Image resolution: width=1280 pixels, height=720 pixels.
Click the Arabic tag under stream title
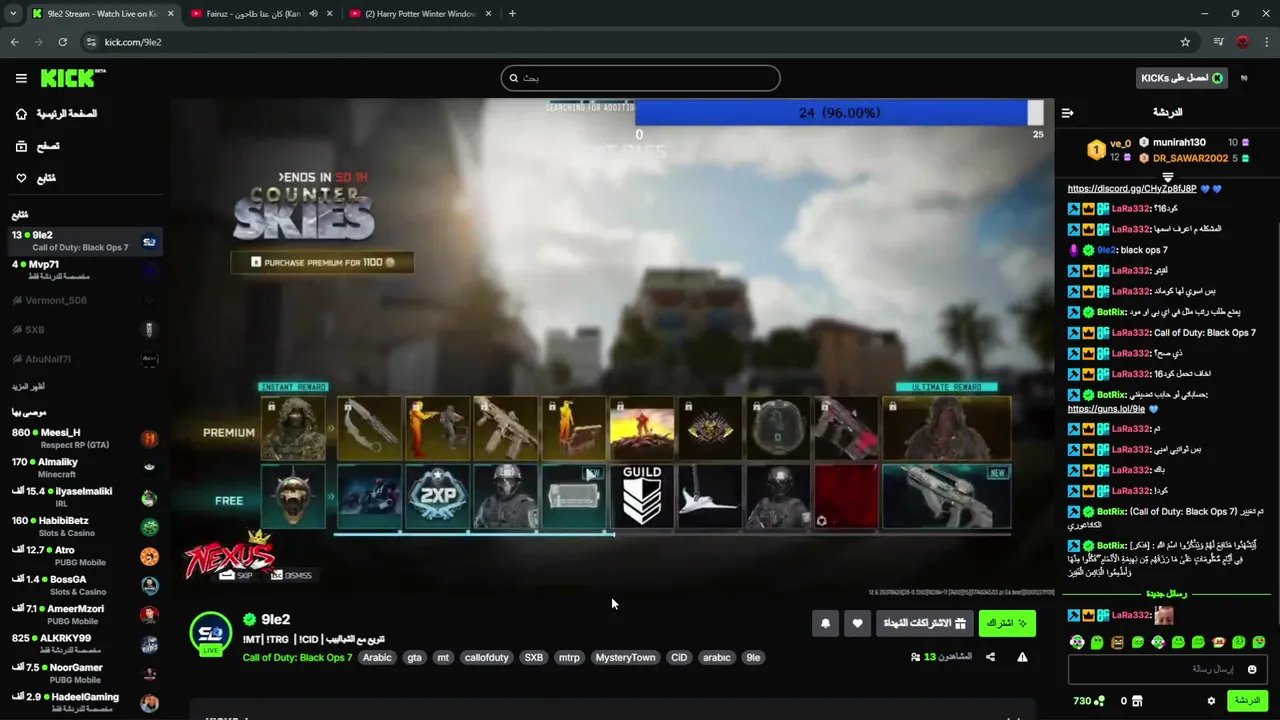377,657
